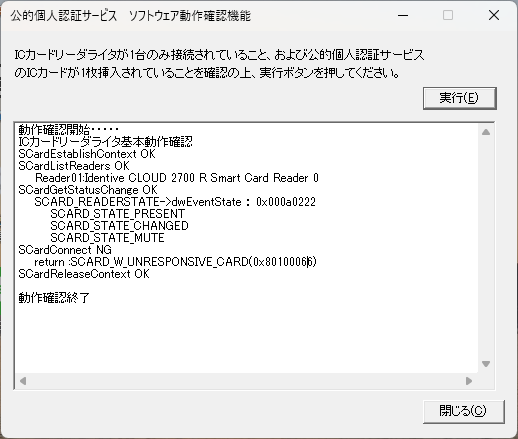The width and height of the screenshot is (518, 439).
Task: Click the grayed-out maximize icon
Action: pyautogui.click(x=448, y=15)
